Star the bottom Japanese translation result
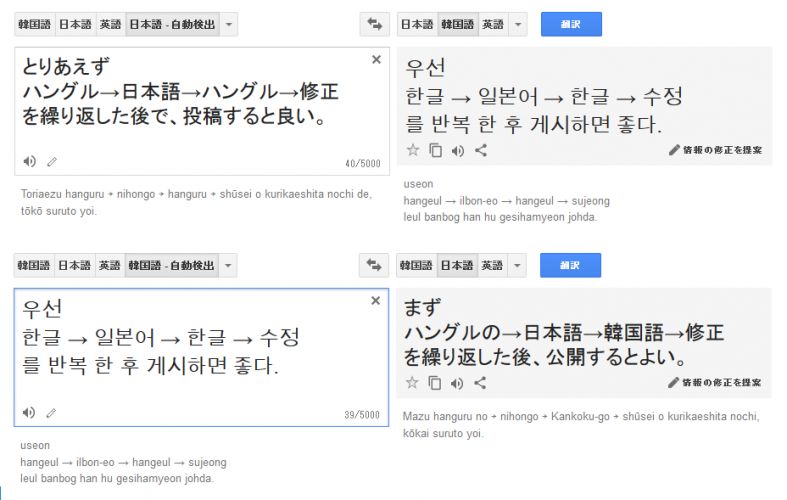787x500 pixels. coord(413,383)
